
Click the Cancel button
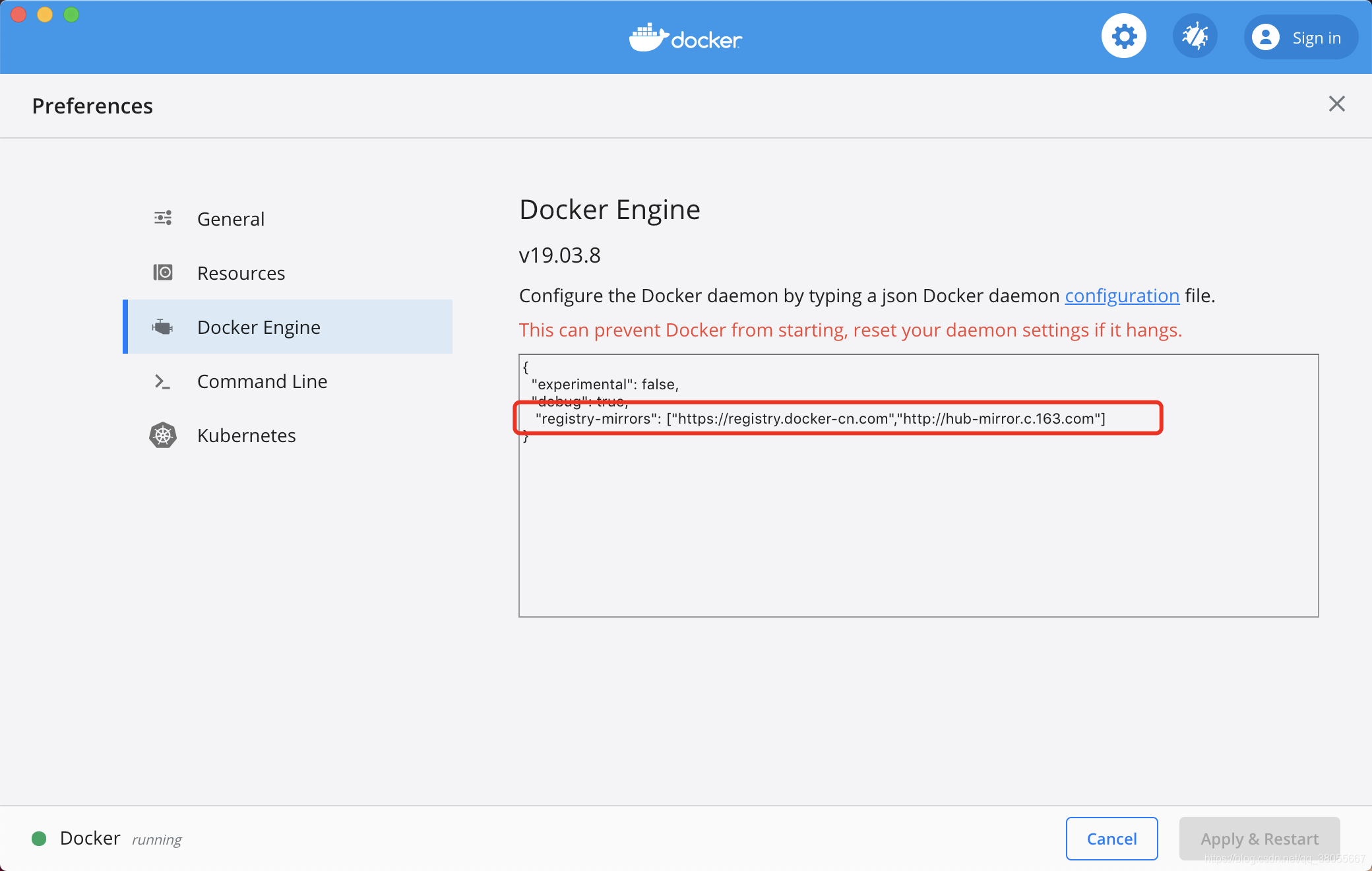pyautogui.click(x=1111, y=839)
